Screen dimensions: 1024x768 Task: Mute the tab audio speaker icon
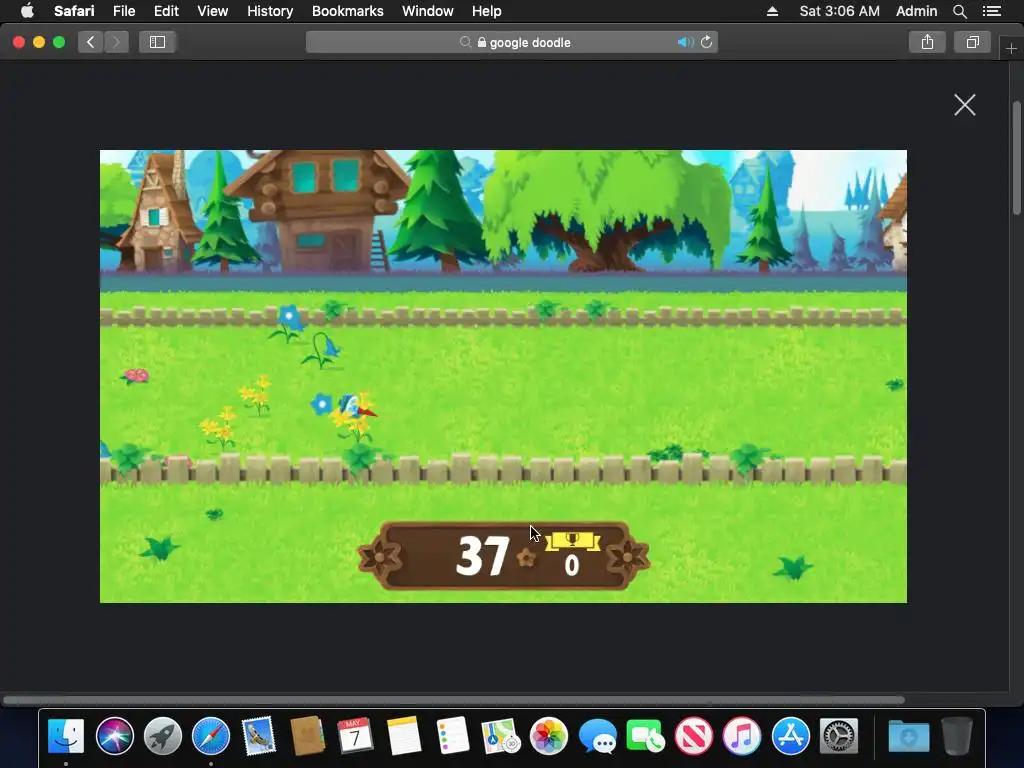pos(685,42)
